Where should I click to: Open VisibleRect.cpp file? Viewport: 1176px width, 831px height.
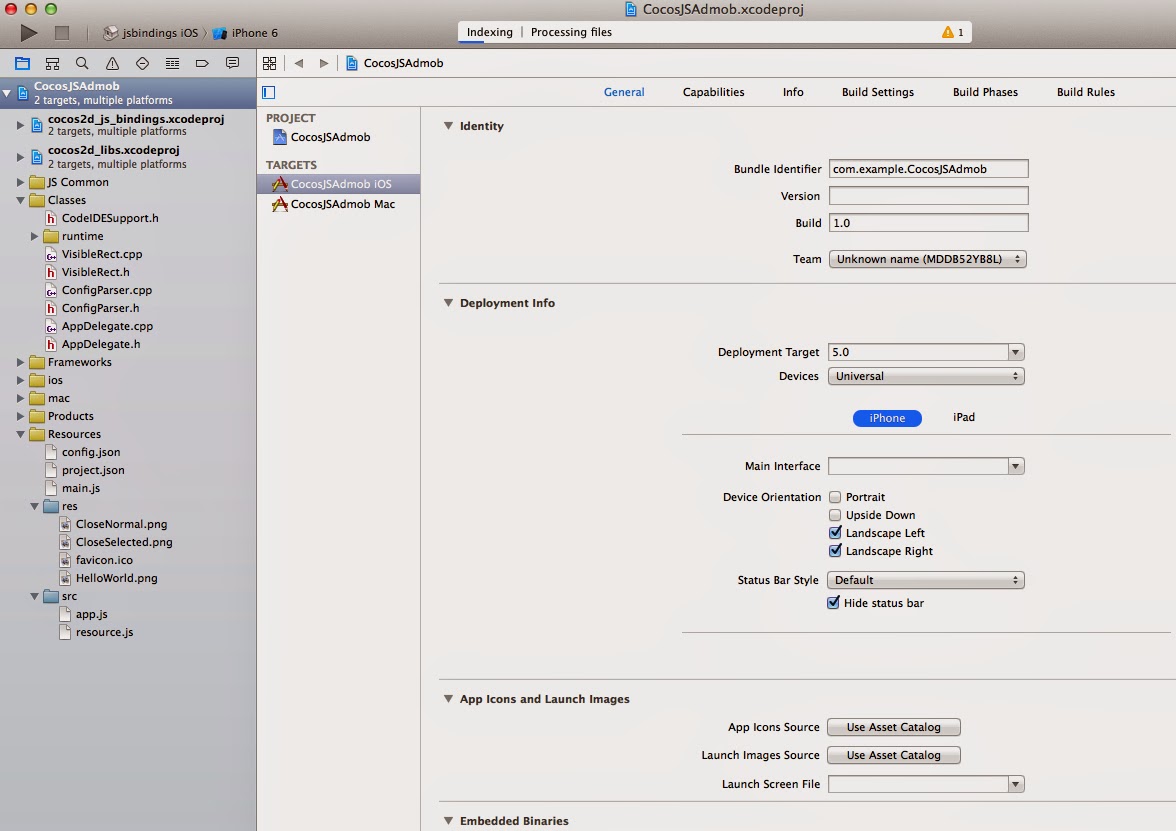tap(102, 254)
